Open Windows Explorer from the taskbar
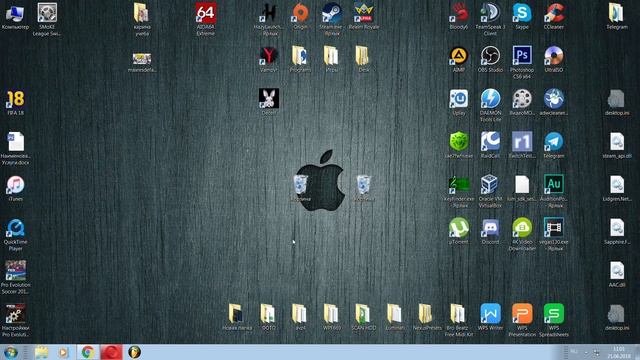This screenshot has height=360, width=640. [41, 352]
